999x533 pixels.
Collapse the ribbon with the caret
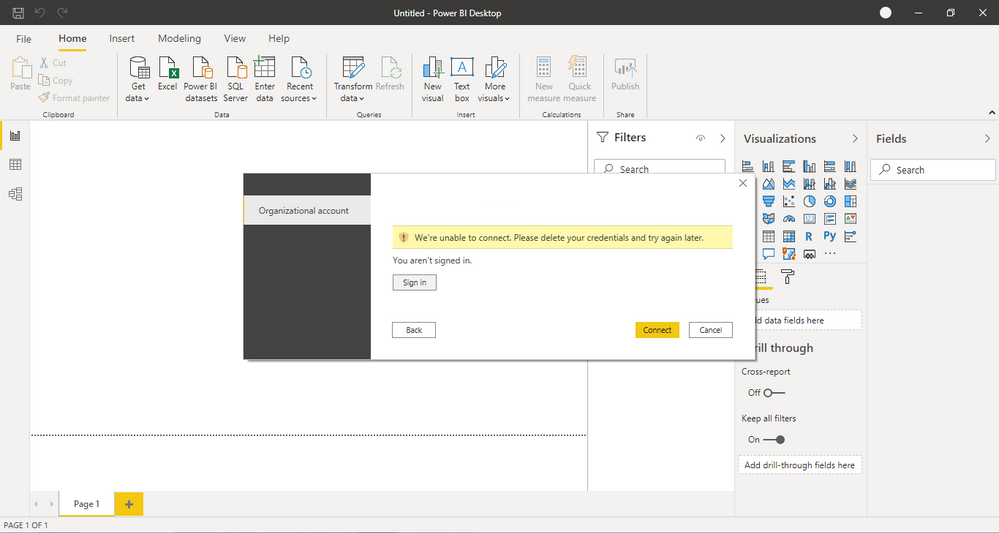pyautogui.click(x=992, y=113)
